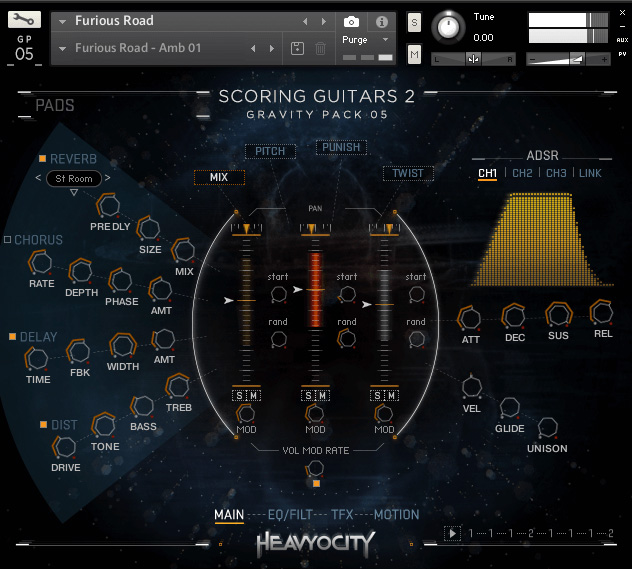This screenshot has height=569, width=632.
Task: Go to next instrument arrow for Furious Road
Action: (324, 21)
